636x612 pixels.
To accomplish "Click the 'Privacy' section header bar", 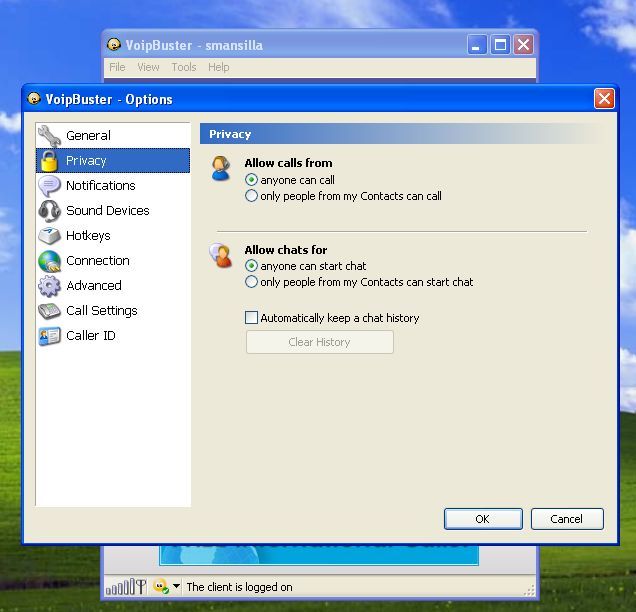I will (402, 134).
